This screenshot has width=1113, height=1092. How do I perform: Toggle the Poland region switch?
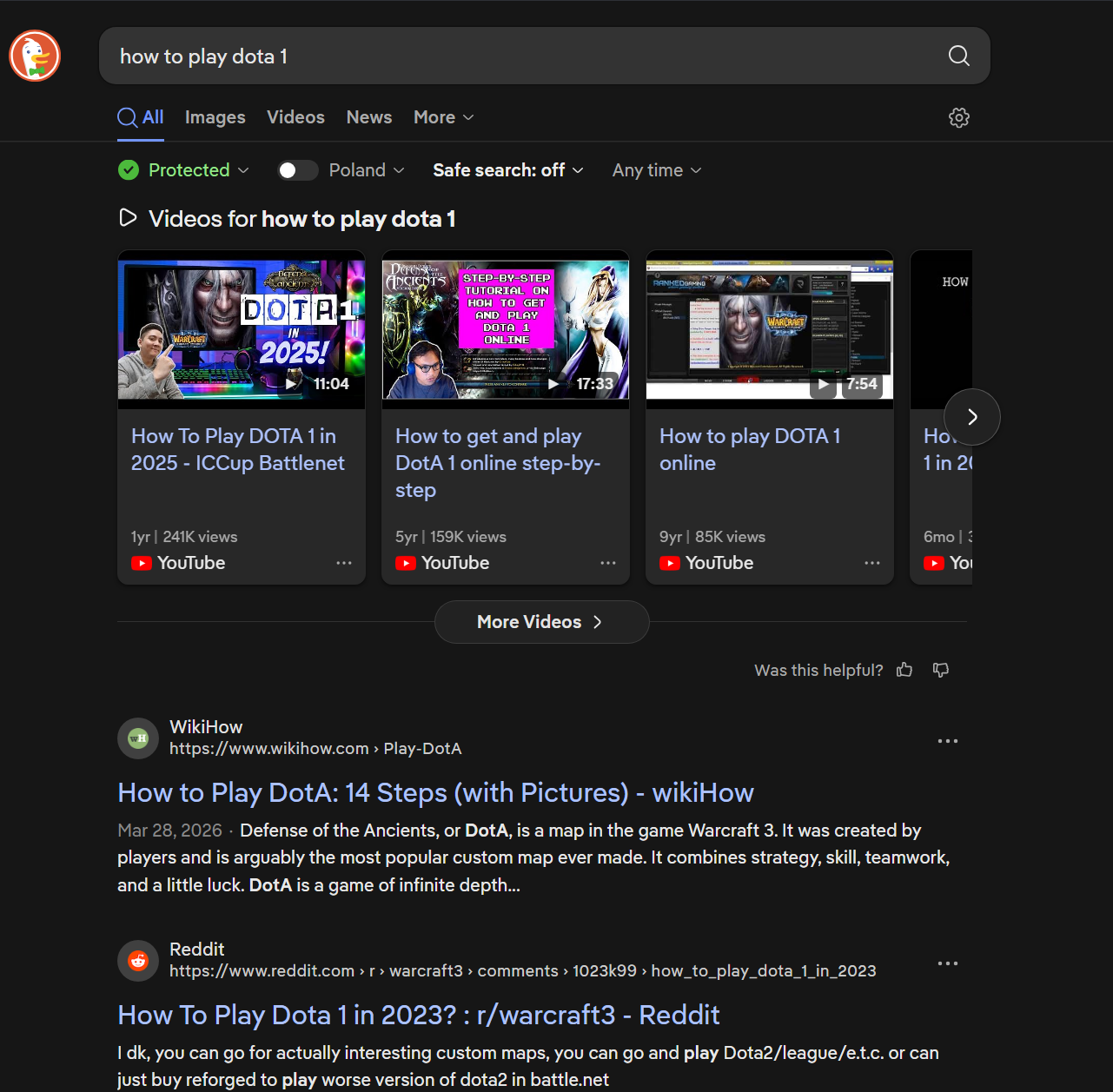tap(298, 170)
